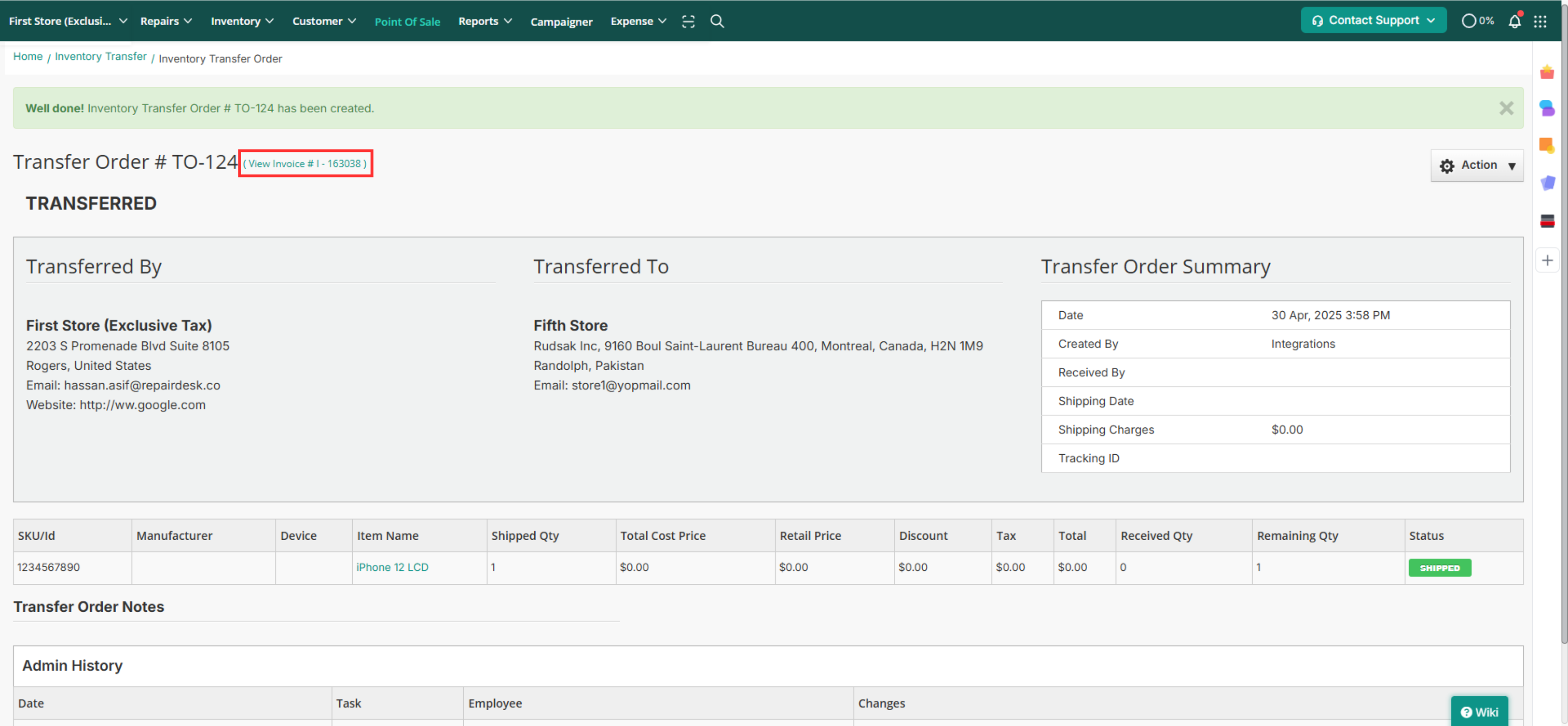
Task: Expand the Customer menu
Action: (324, 21)
